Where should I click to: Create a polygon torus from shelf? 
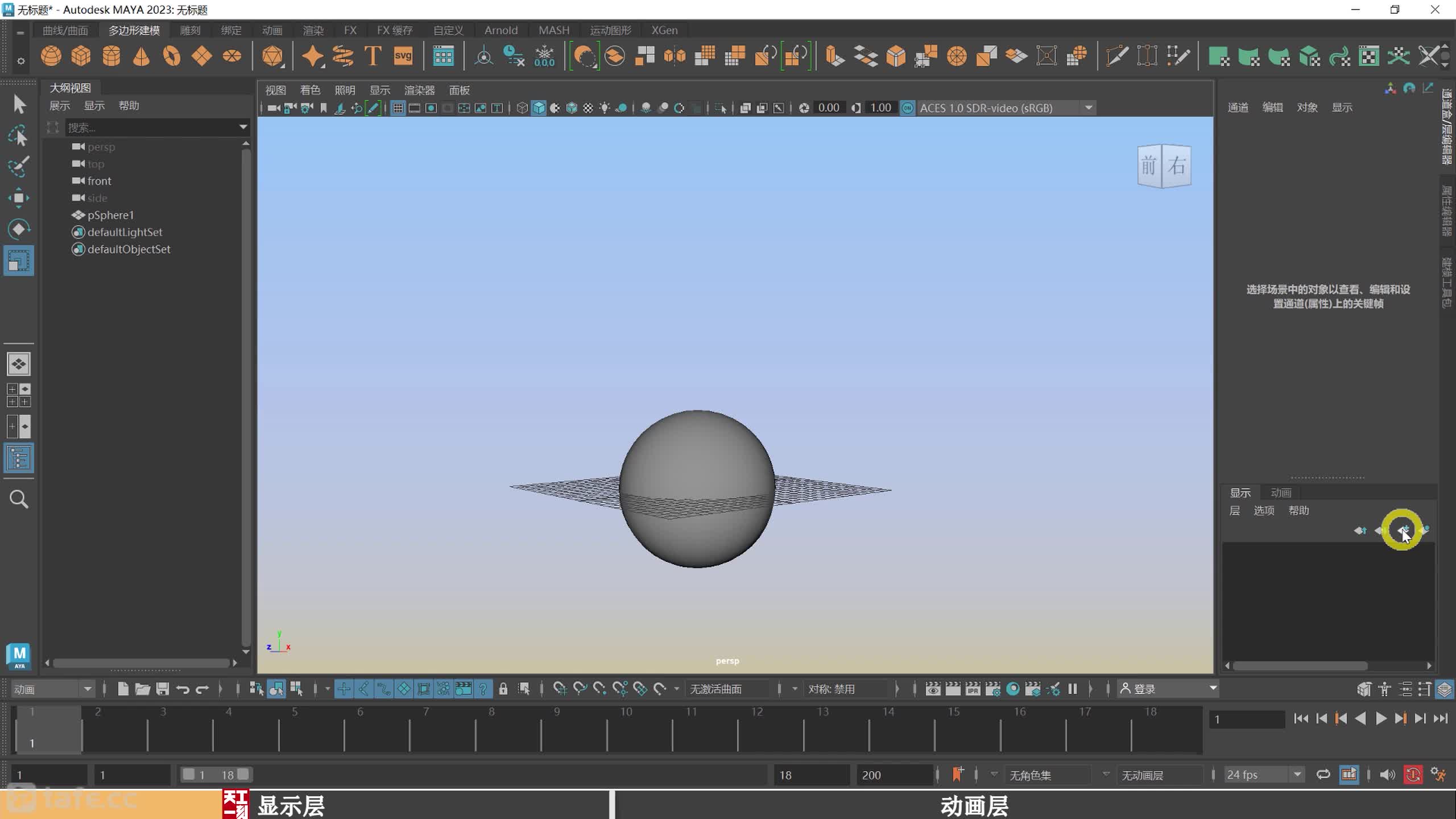(171, 56)
